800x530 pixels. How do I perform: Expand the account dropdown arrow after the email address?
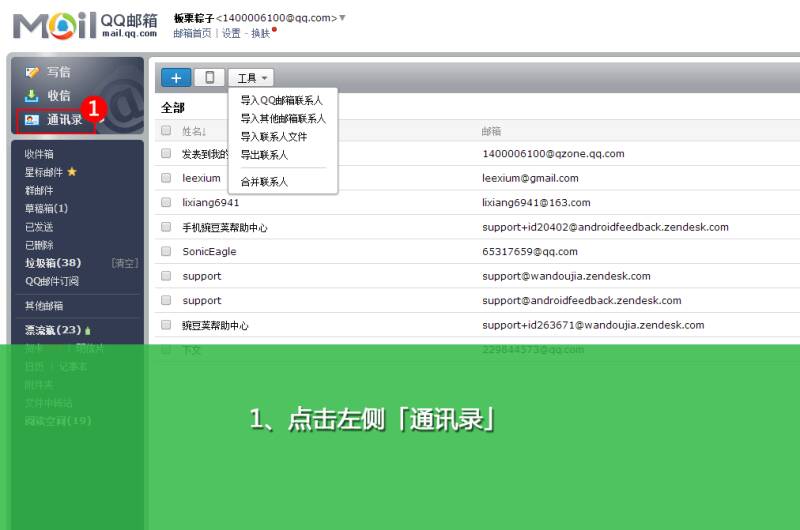click(x=342, y=17)
